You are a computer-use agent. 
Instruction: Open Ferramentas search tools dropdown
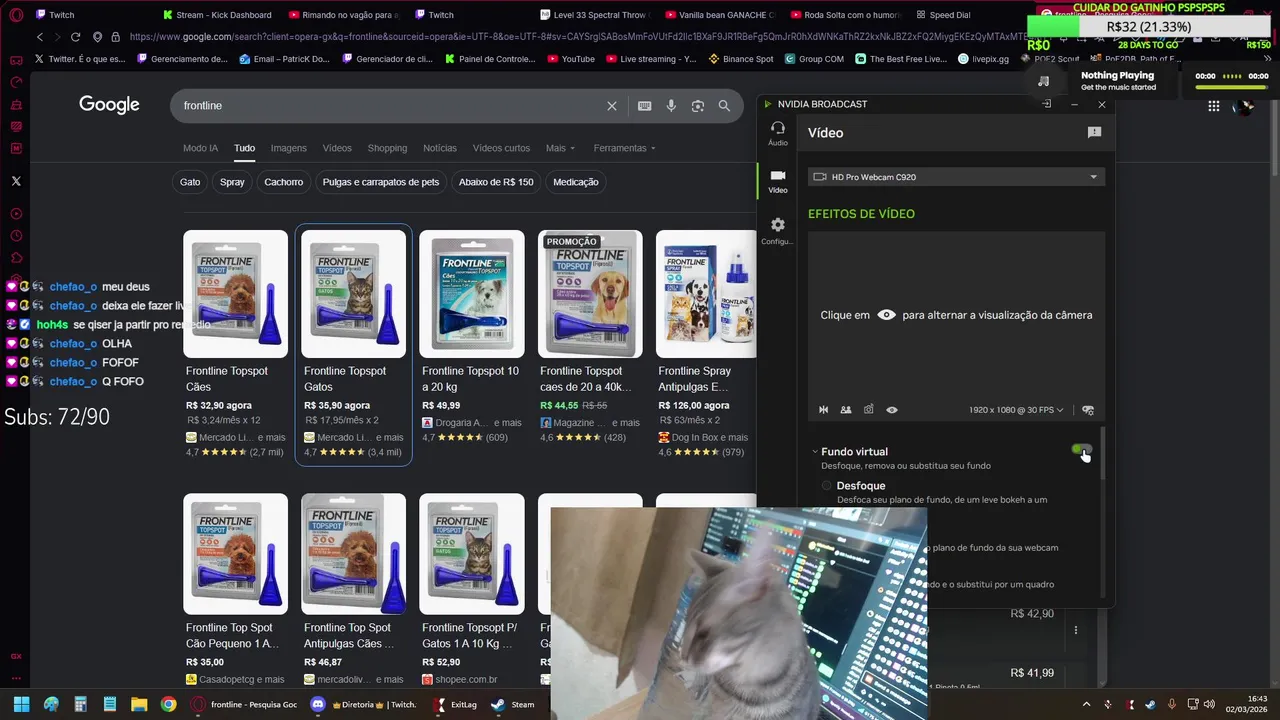pyautogui.click(x=625, y=148)
